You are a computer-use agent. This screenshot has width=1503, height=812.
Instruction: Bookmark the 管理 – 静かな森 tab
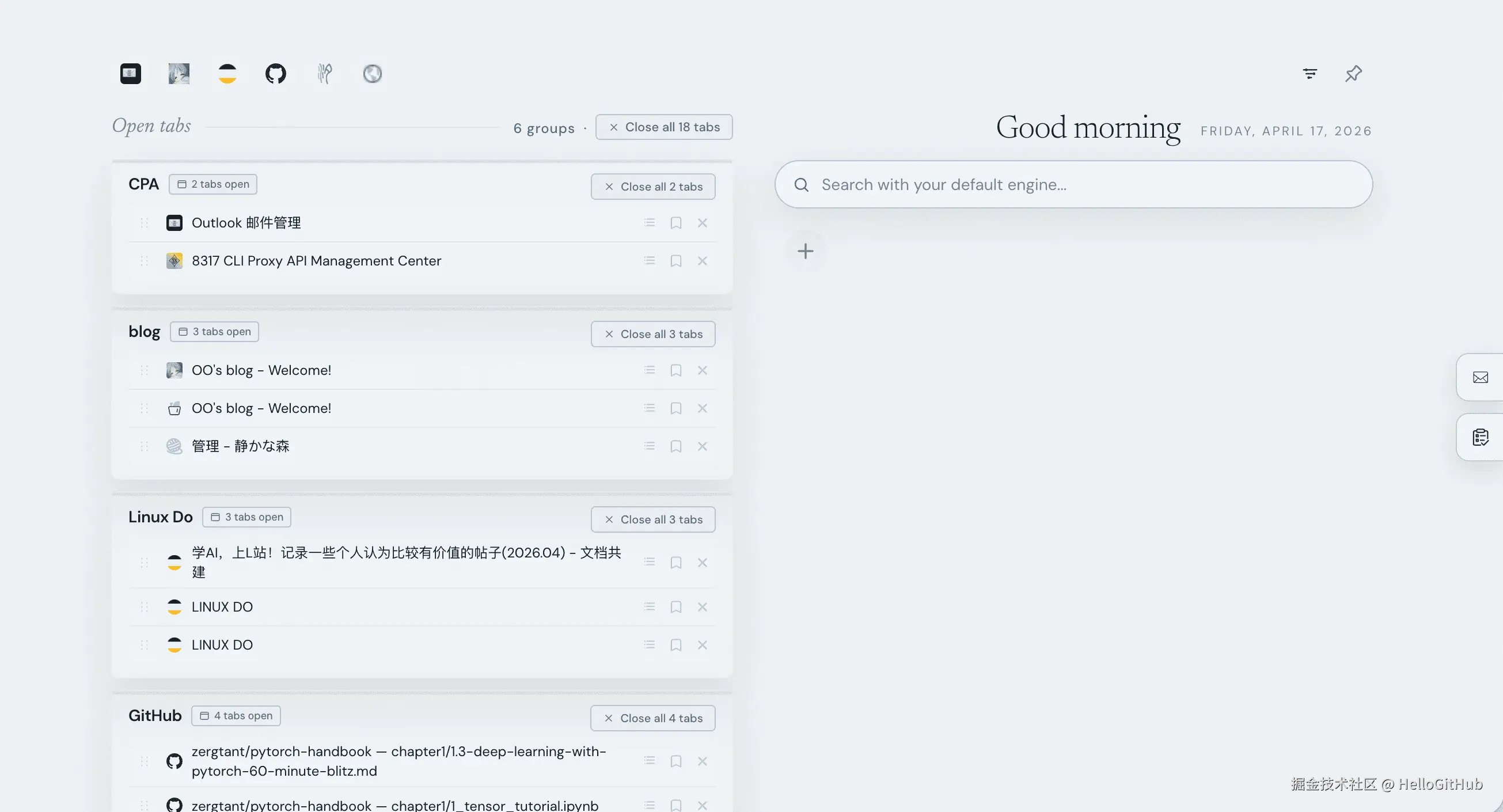click(x=675, y=446)
